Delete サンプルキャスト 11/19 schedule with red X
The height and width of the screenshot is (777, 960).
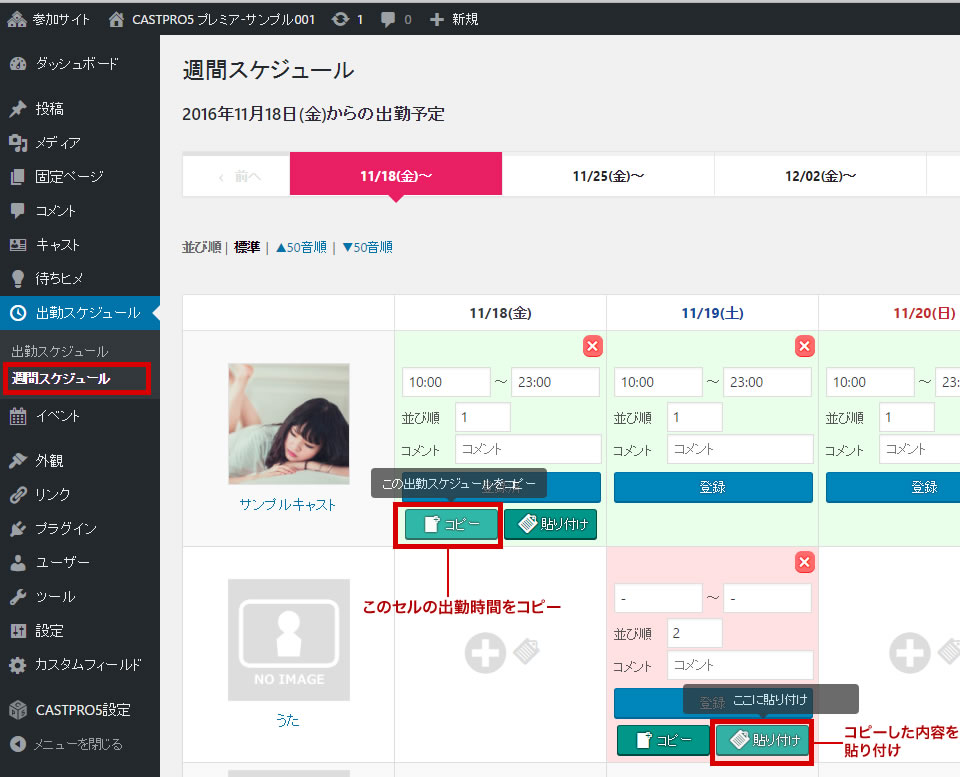click(804, 347)
